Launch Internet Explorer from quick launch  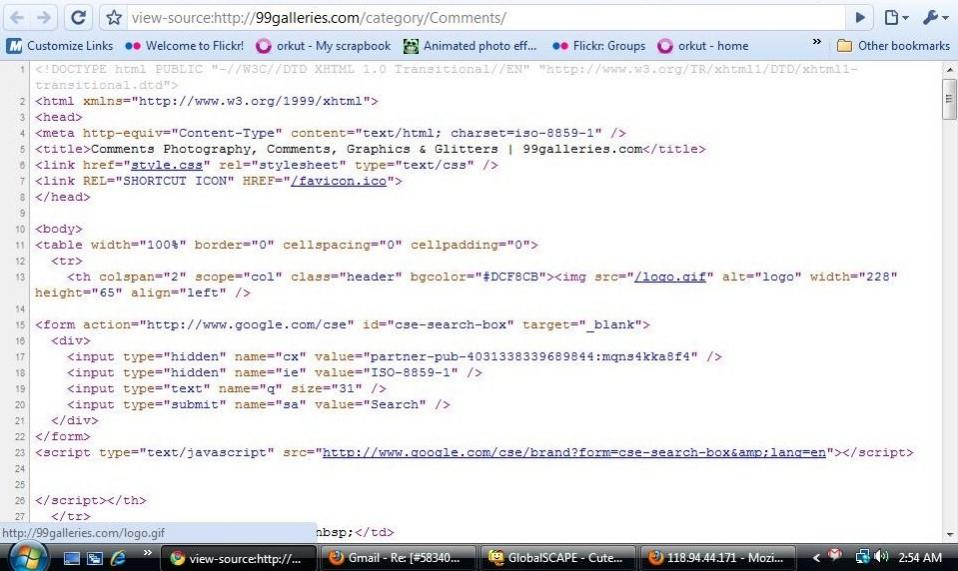pos(117,558)
